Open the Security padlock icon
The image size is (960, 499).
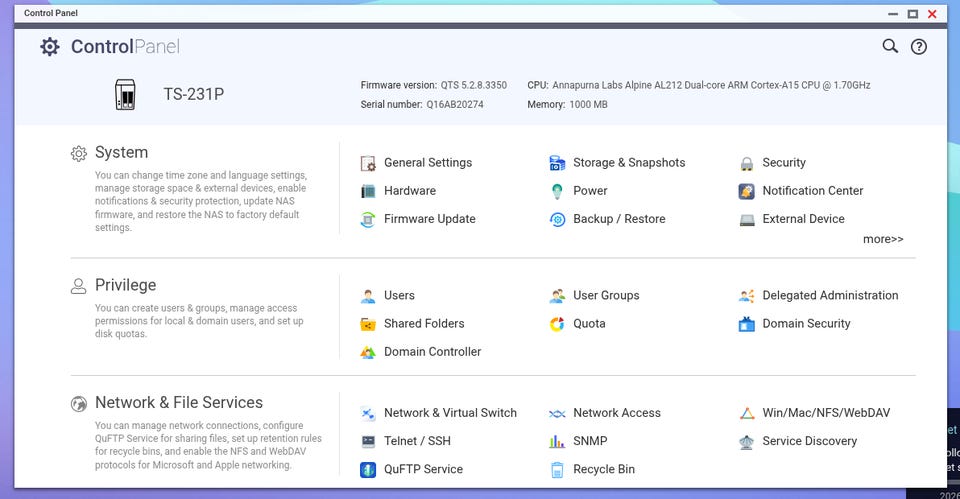(x=747, y=163)
